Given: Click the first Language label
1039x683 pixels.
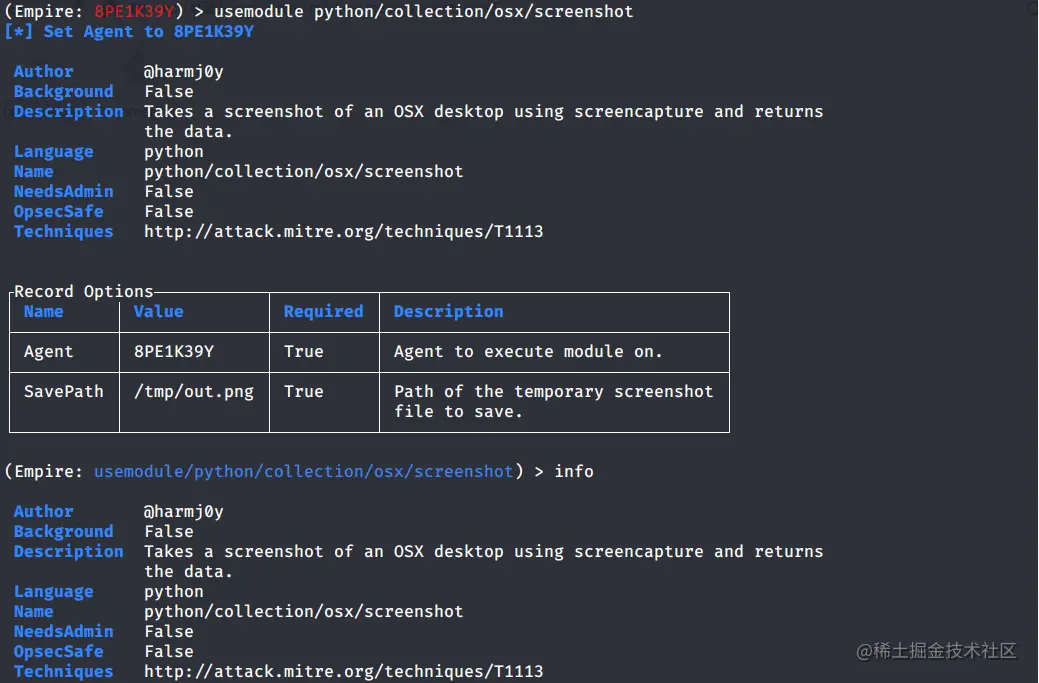Looking at the screenshot, I should point(54,152).
